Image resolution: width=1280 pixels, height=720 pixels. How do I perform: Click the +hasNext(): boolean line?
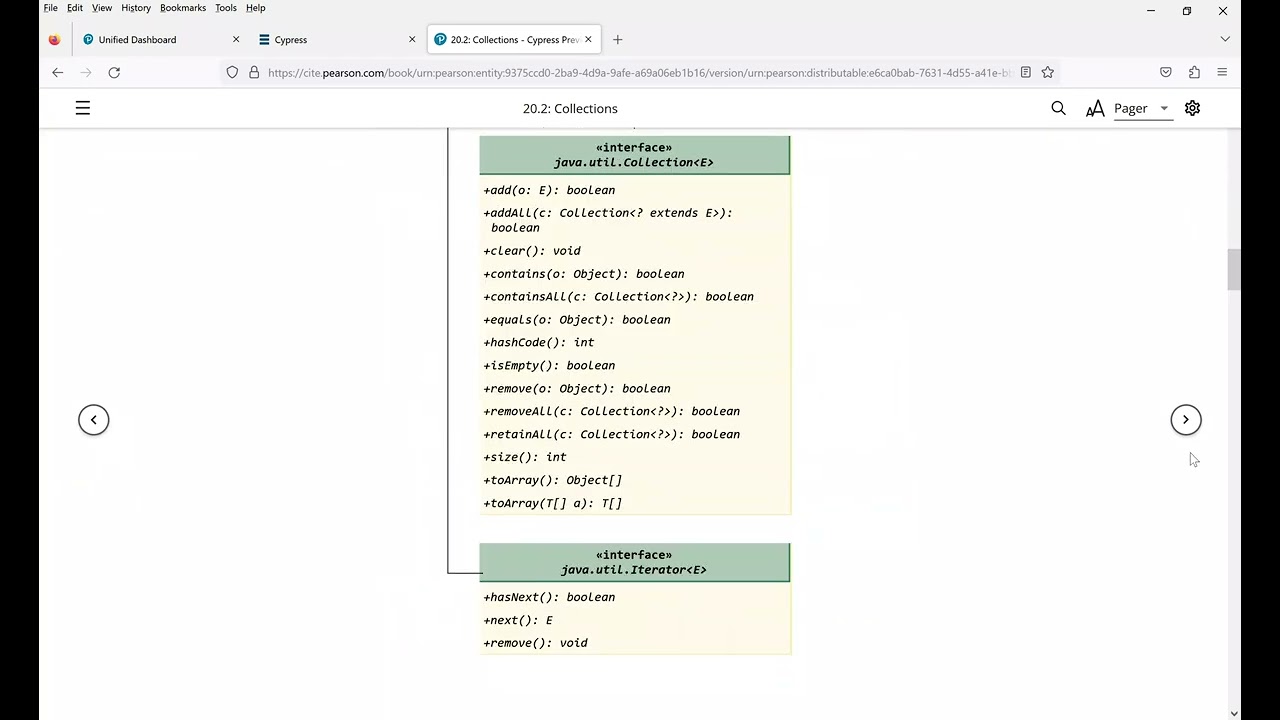549,597
